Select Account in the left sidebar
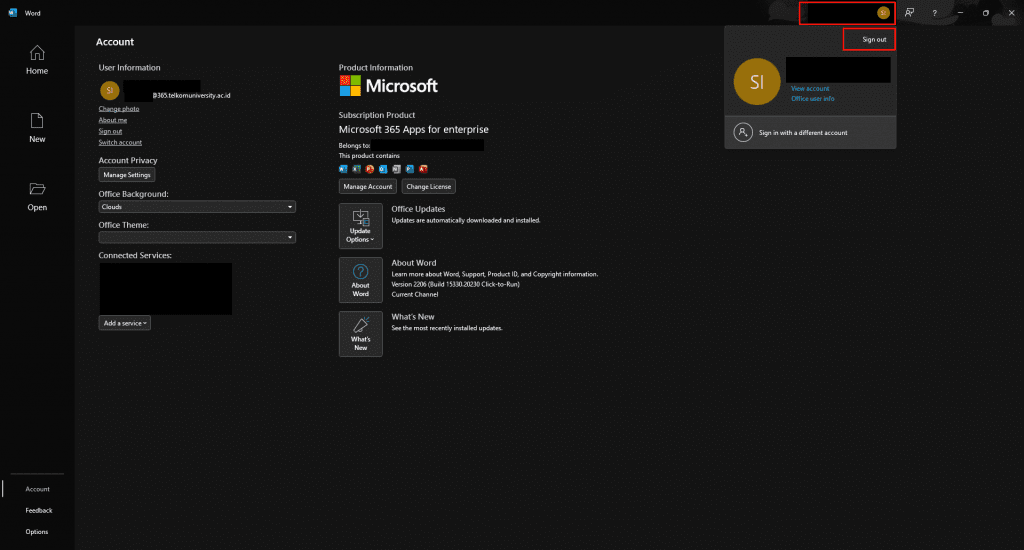 [37, 489]
